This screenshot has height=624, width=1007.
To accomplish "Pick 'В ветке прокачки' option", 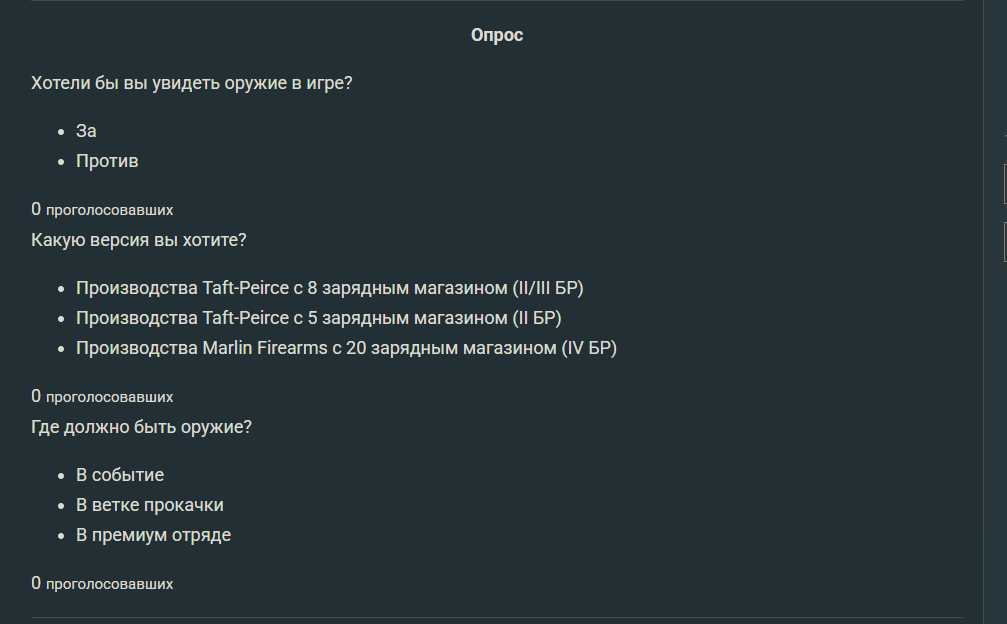I will (x=149, y=505).
